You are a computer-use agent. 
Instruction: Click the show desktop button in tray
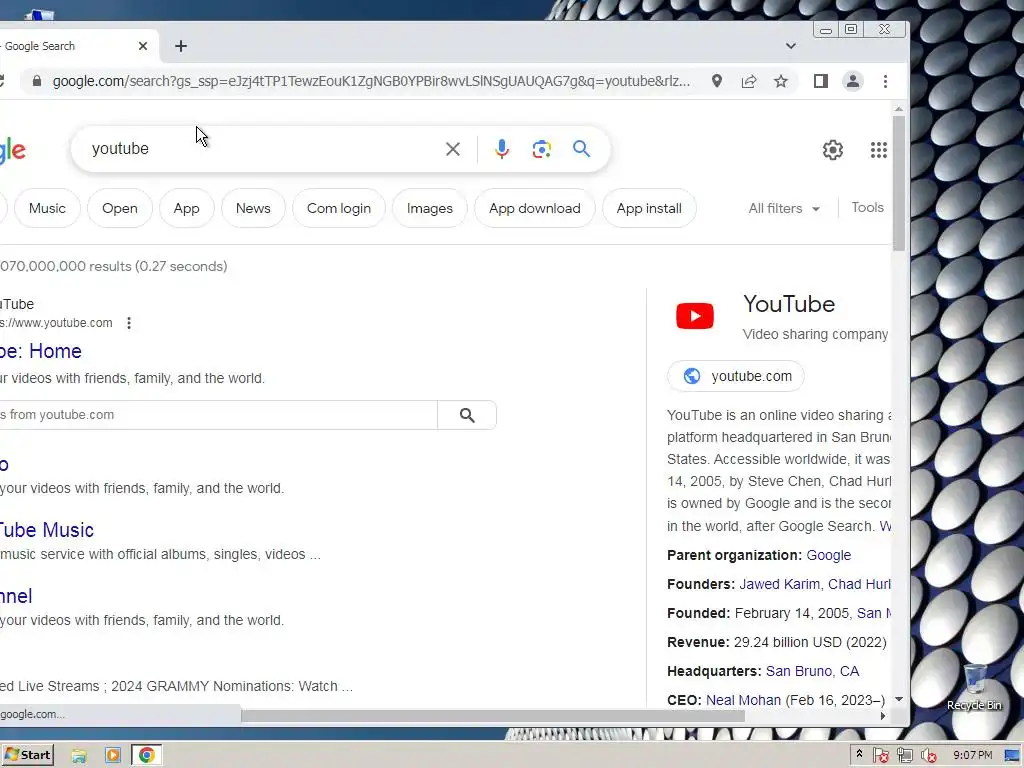pos(1013,755)
